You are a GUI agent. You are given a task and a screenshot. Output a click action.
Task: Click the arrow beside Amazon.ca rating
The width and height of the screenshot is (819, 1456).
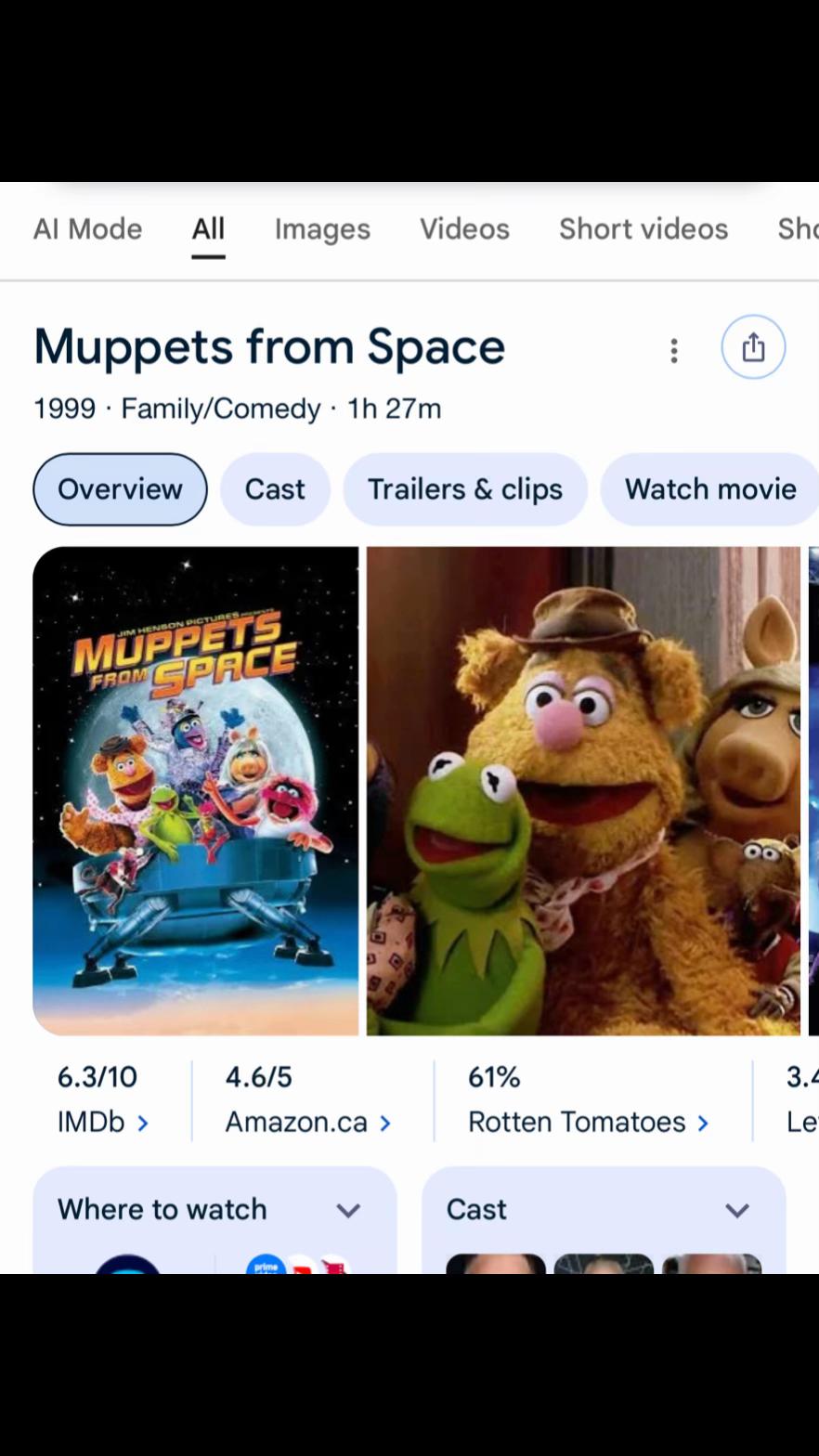coord(385,1123)
